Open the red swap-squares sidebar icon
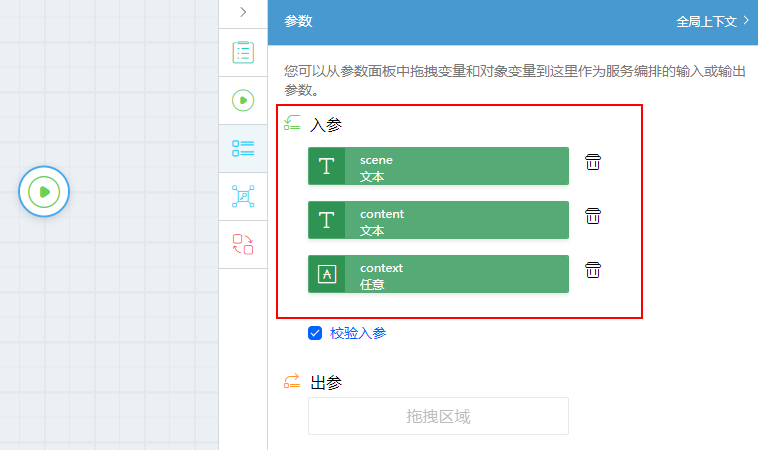The image size is (758, 450). pyautogui.click(x=243, y=245)
